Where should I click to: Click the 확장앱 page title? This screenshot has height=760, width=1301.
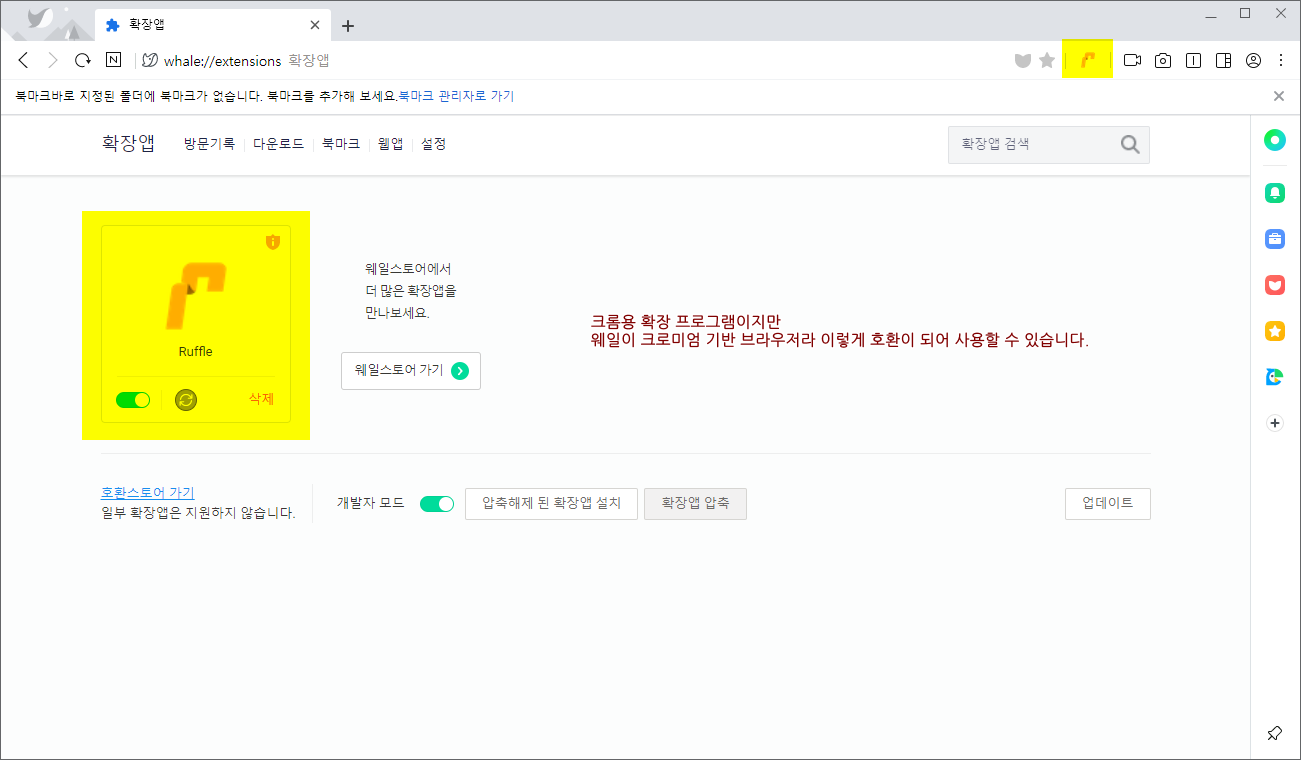(x=128, y=143)
